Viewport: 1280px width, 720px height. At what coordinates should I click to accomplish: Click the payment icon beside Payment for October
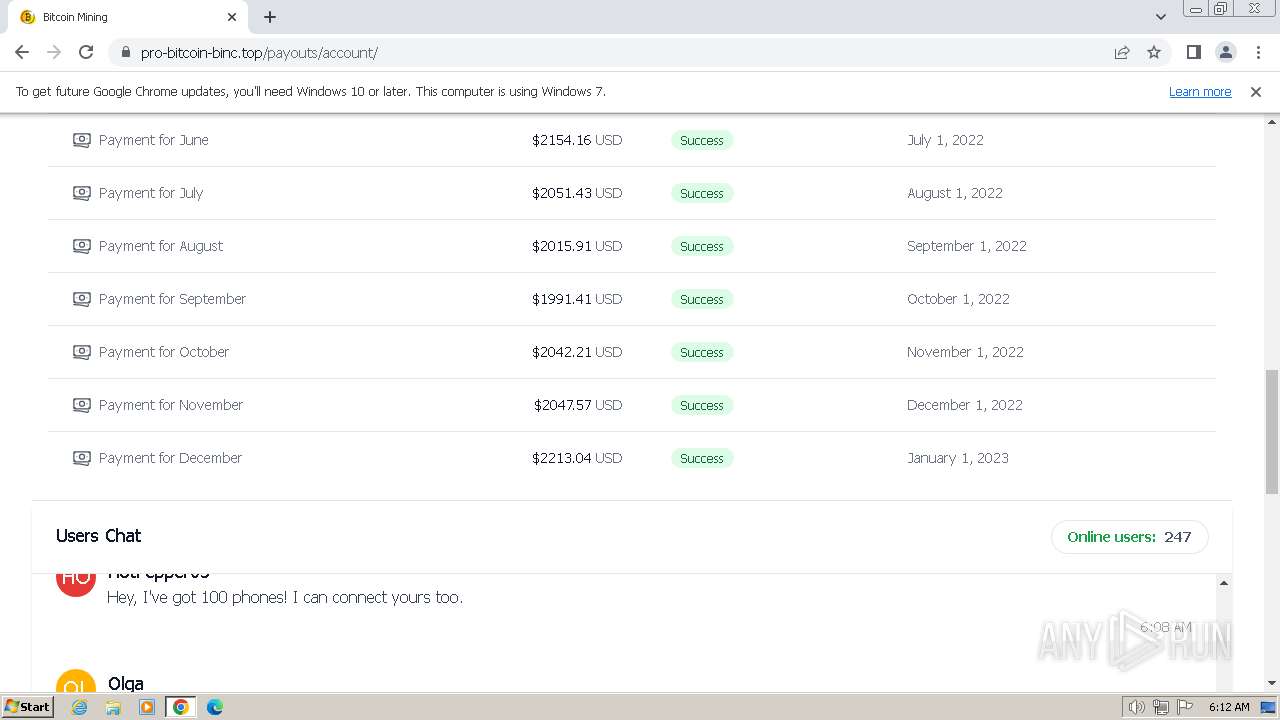(82, 352)
